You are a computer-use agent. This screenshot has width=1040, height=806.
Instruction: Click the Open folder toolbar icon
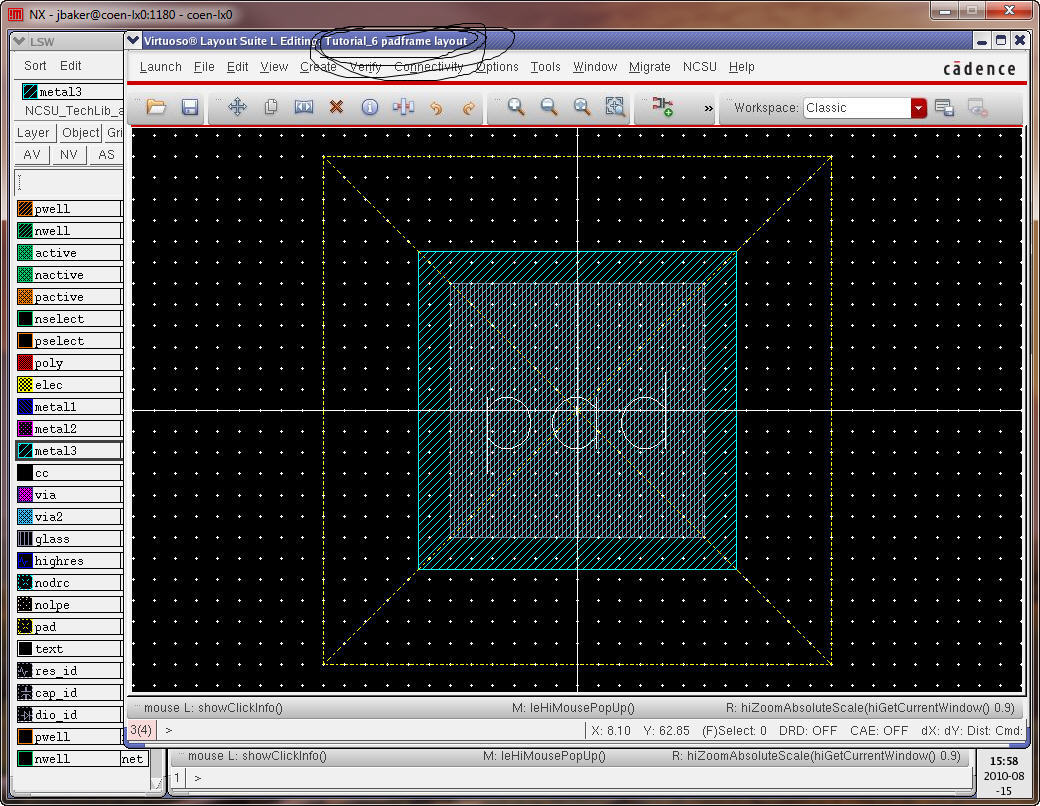point(156,107)
